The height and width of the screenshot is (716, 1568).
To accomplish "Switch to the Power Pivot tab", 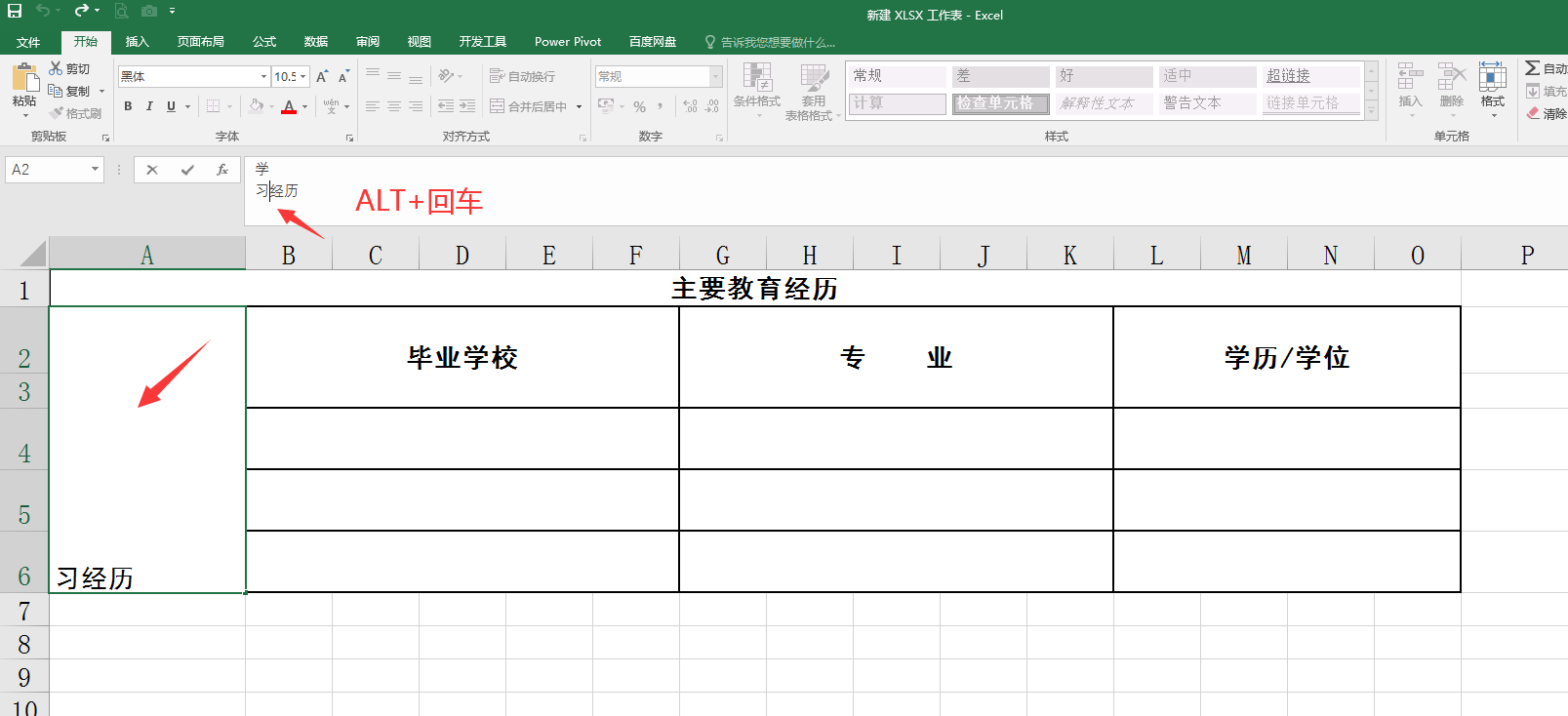I will pyautogui.click(x=568, y=42).
